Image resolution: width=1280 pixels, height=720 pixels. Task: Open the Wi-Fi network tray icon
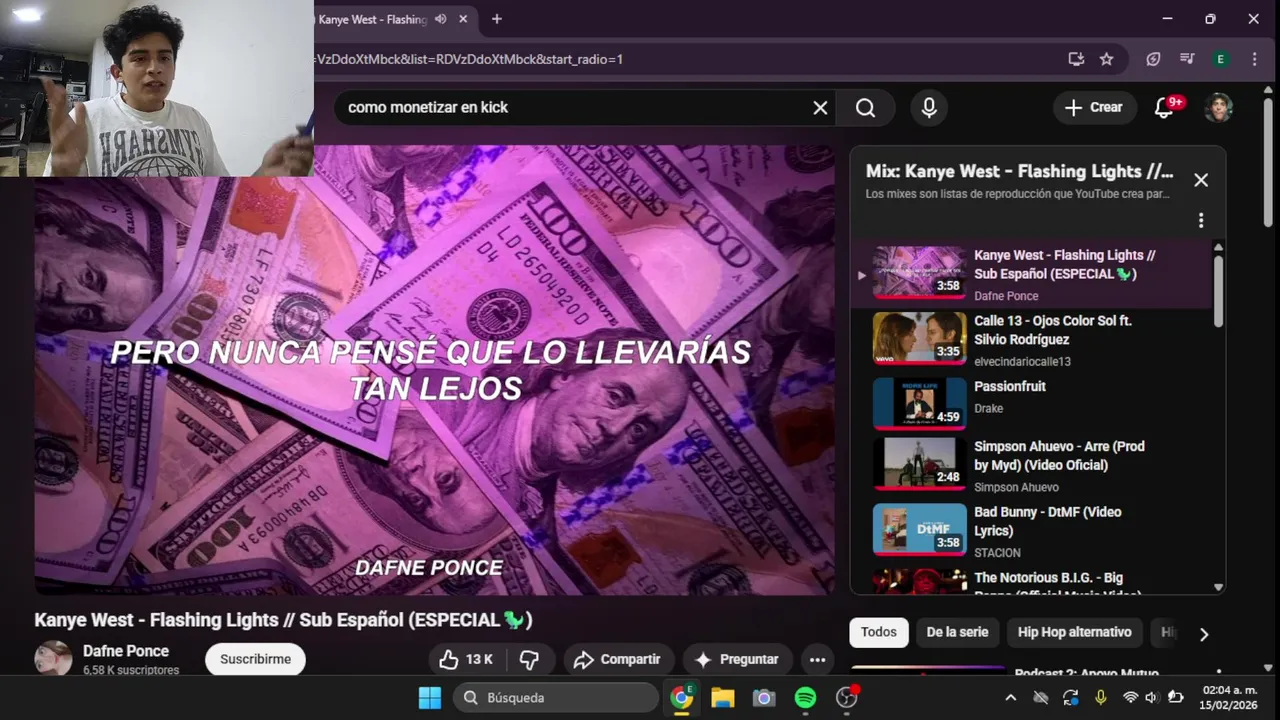point(1130,698)
